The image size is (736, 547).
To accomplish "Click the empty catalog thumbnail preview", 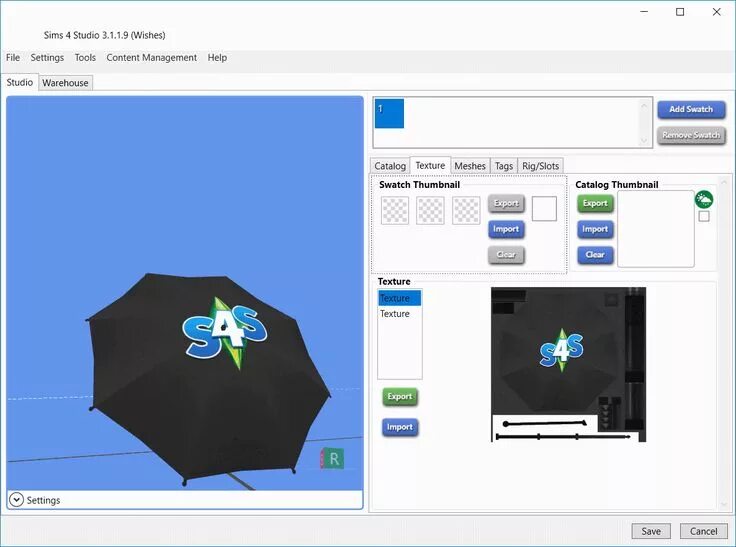I will (656, 229).
